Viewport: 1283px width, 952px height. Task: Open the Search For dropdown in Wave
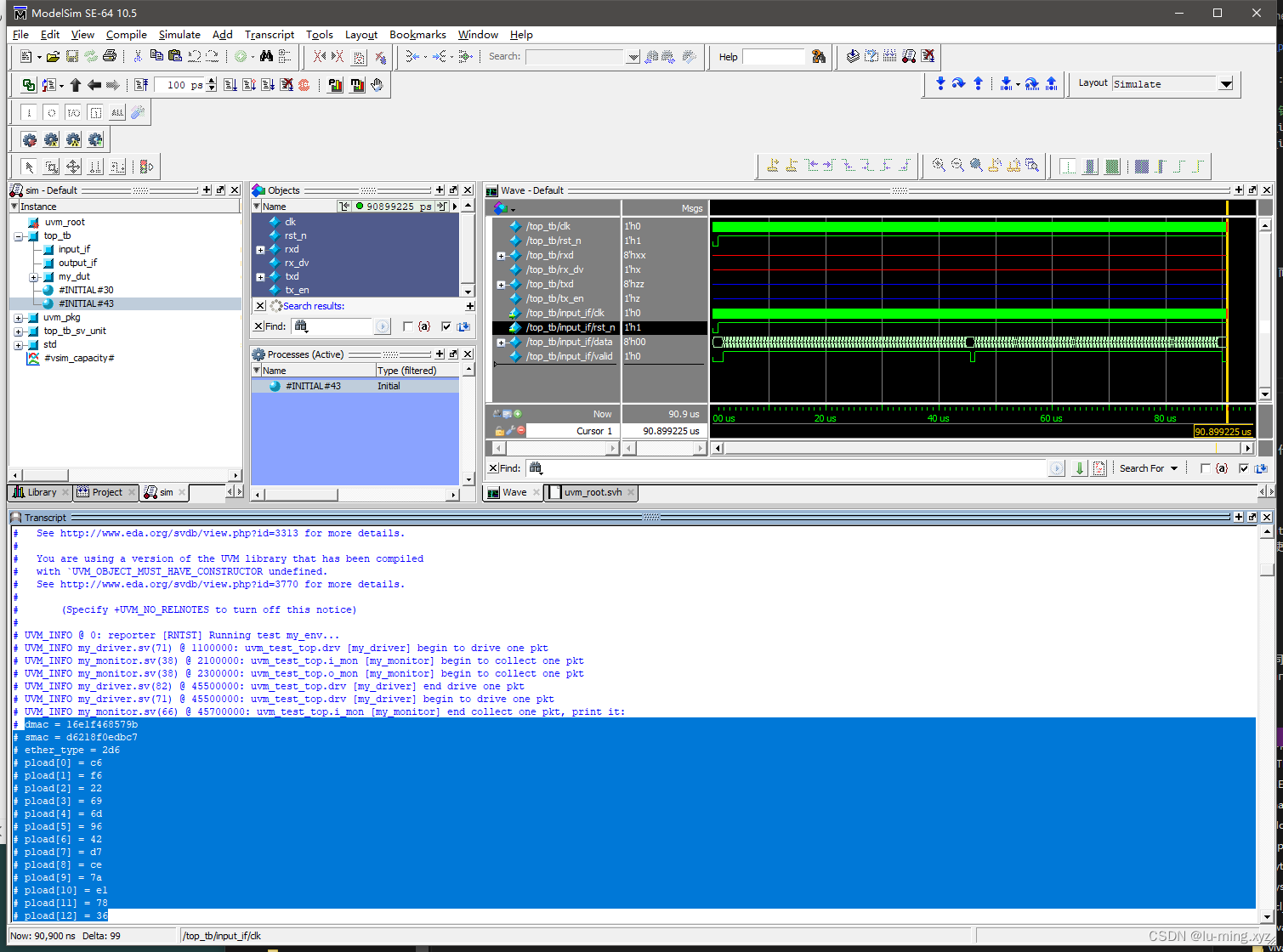point(1149,468)
